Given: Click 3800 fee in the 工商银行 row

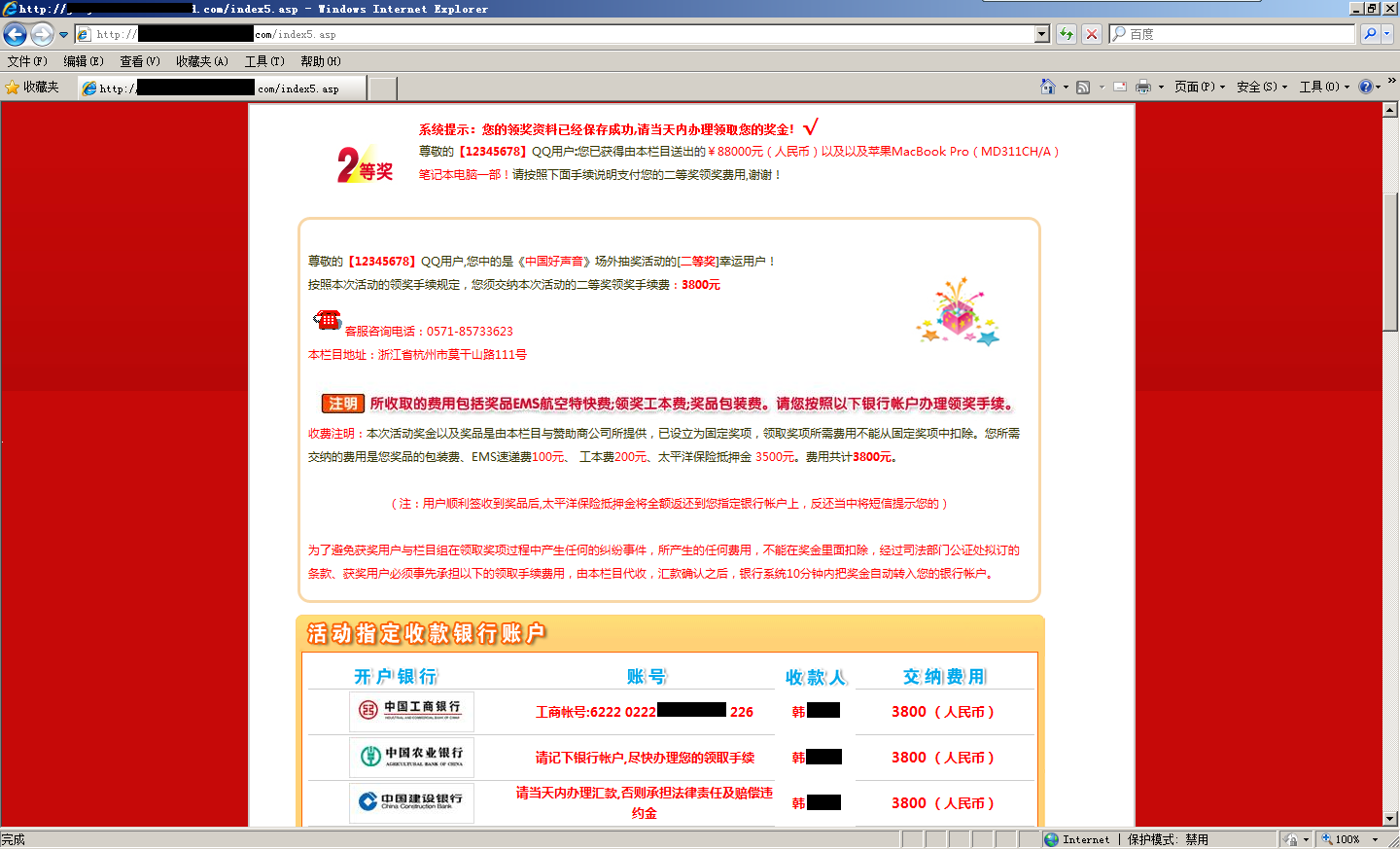Looking at the screenshot, I should [x=943, y=712].
